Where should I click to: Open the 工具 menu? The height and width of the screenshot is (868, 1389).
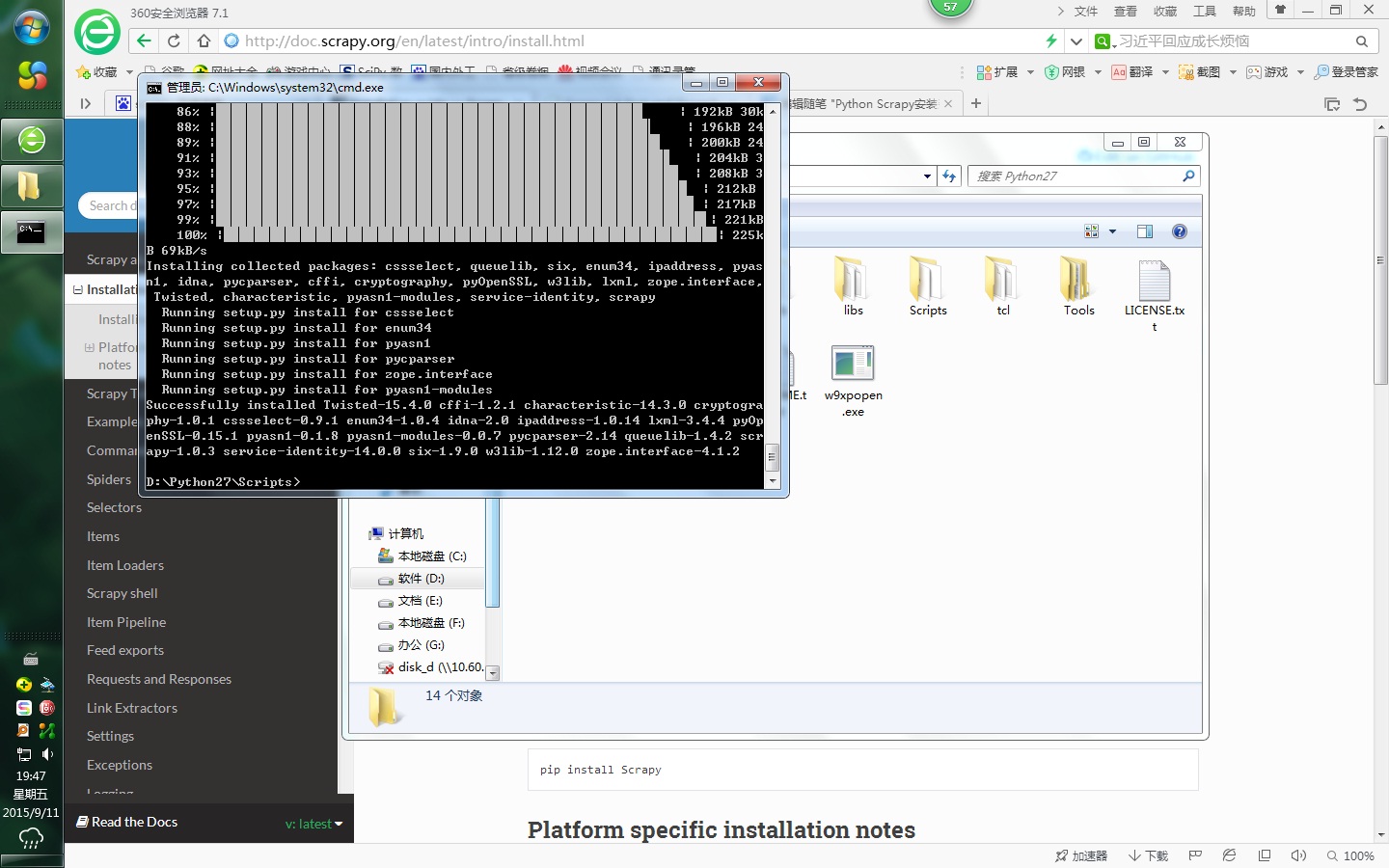click(x=1205, y=12)
